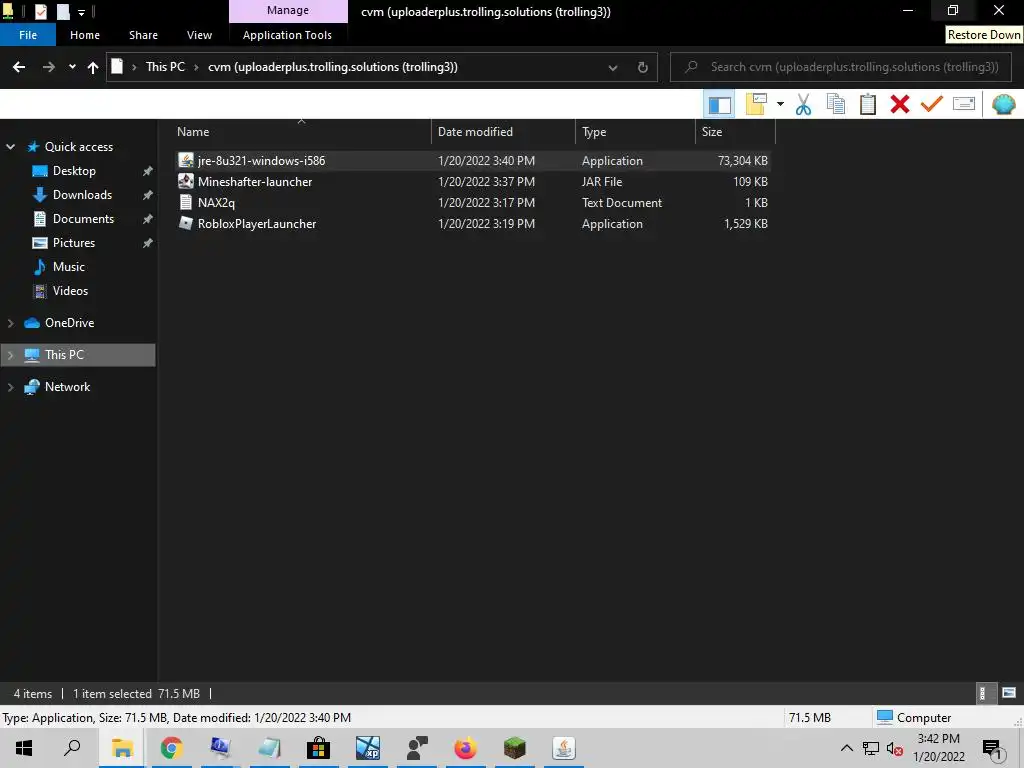Open the File menu tab

pyautogui.click(x=28, y=35)
